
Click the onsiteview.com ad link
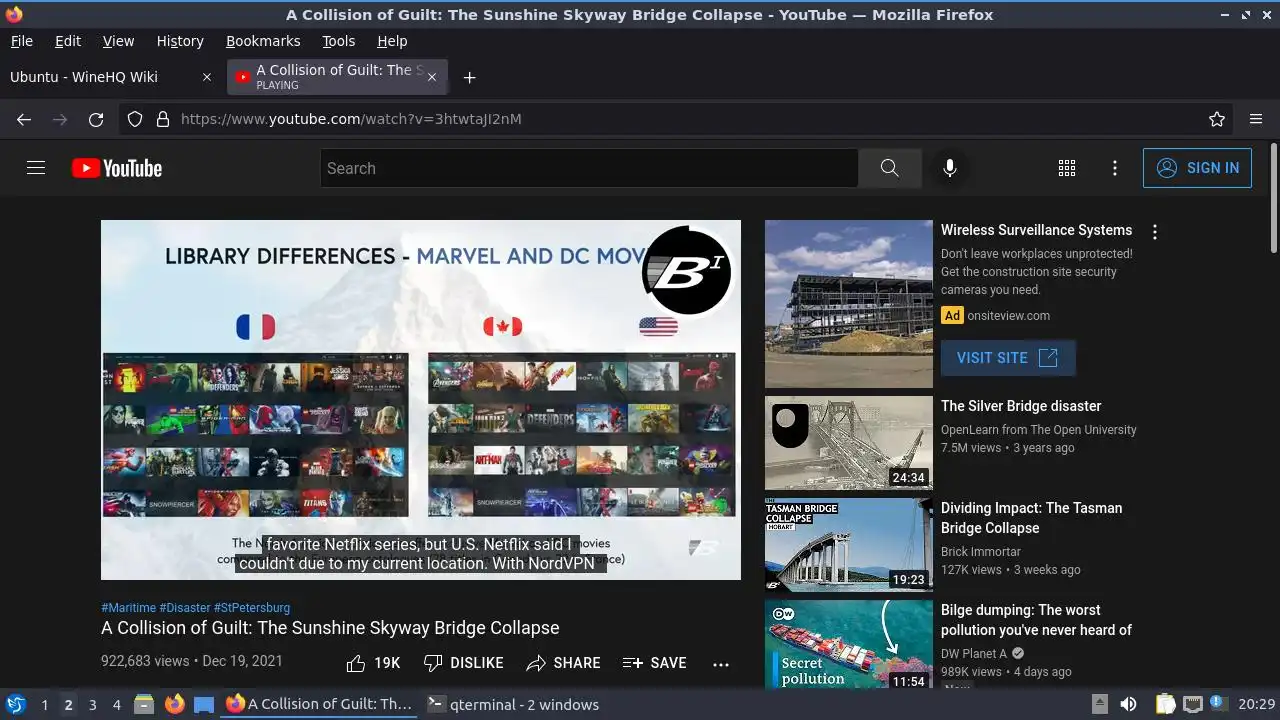pyautogui.click(x=1009, y=316)
